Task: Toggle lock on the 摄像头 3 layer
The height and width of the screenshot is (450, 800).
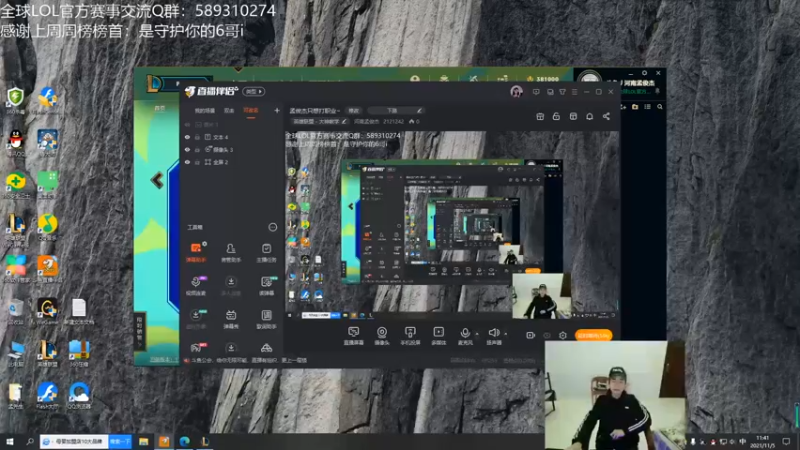Action: (x=197, y=149)
